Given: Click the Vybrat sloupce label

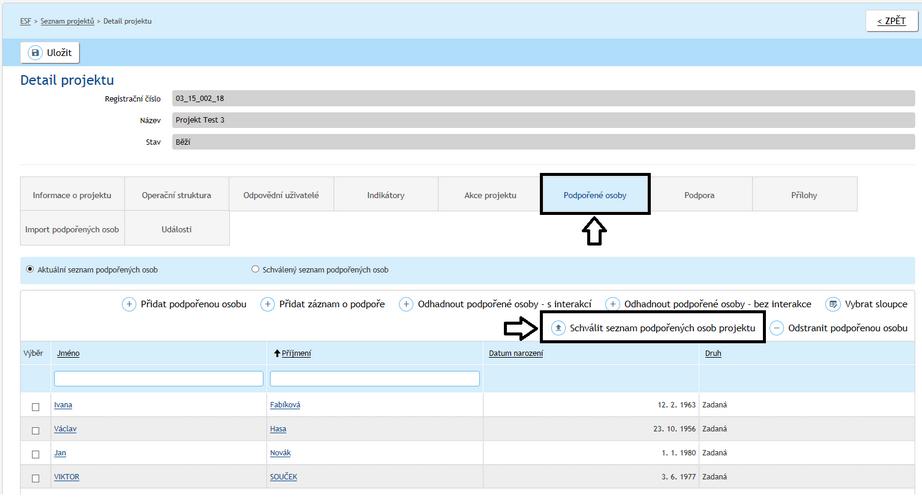Looking at the screenshot, I should tap(876, 304).
